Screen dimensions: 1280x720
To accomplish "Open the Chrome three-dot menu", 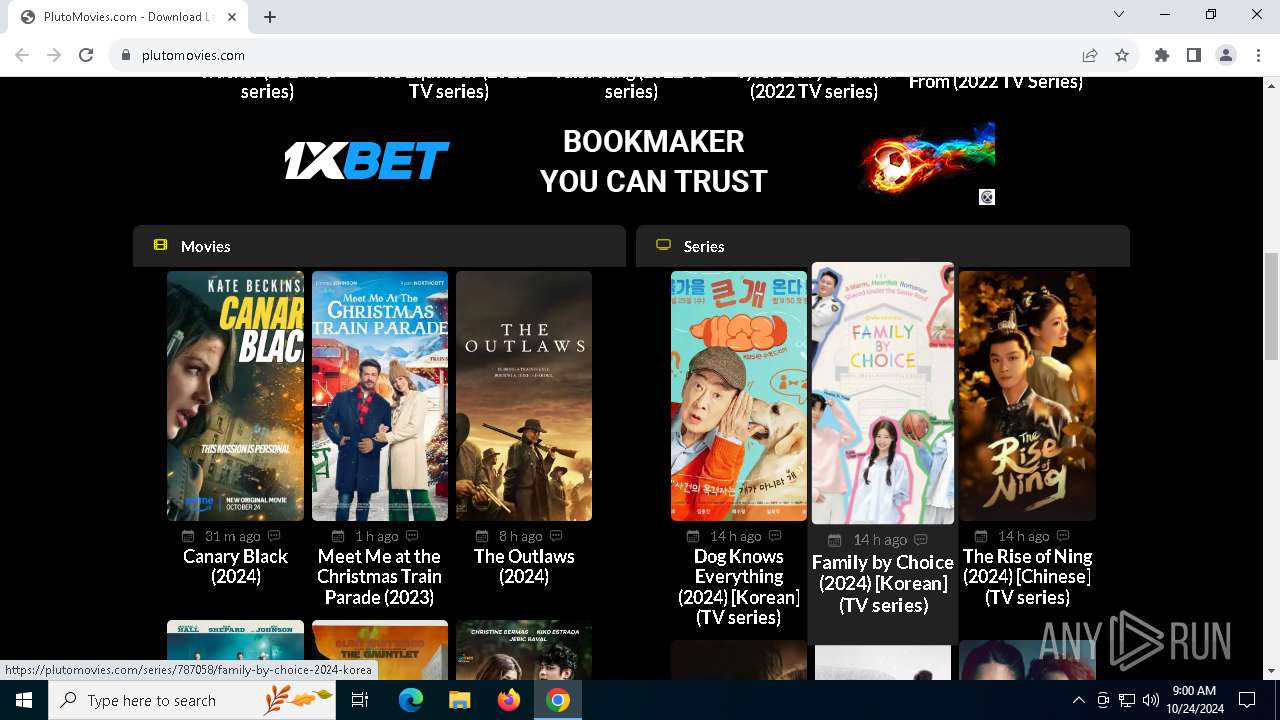I will (1258, 55).
